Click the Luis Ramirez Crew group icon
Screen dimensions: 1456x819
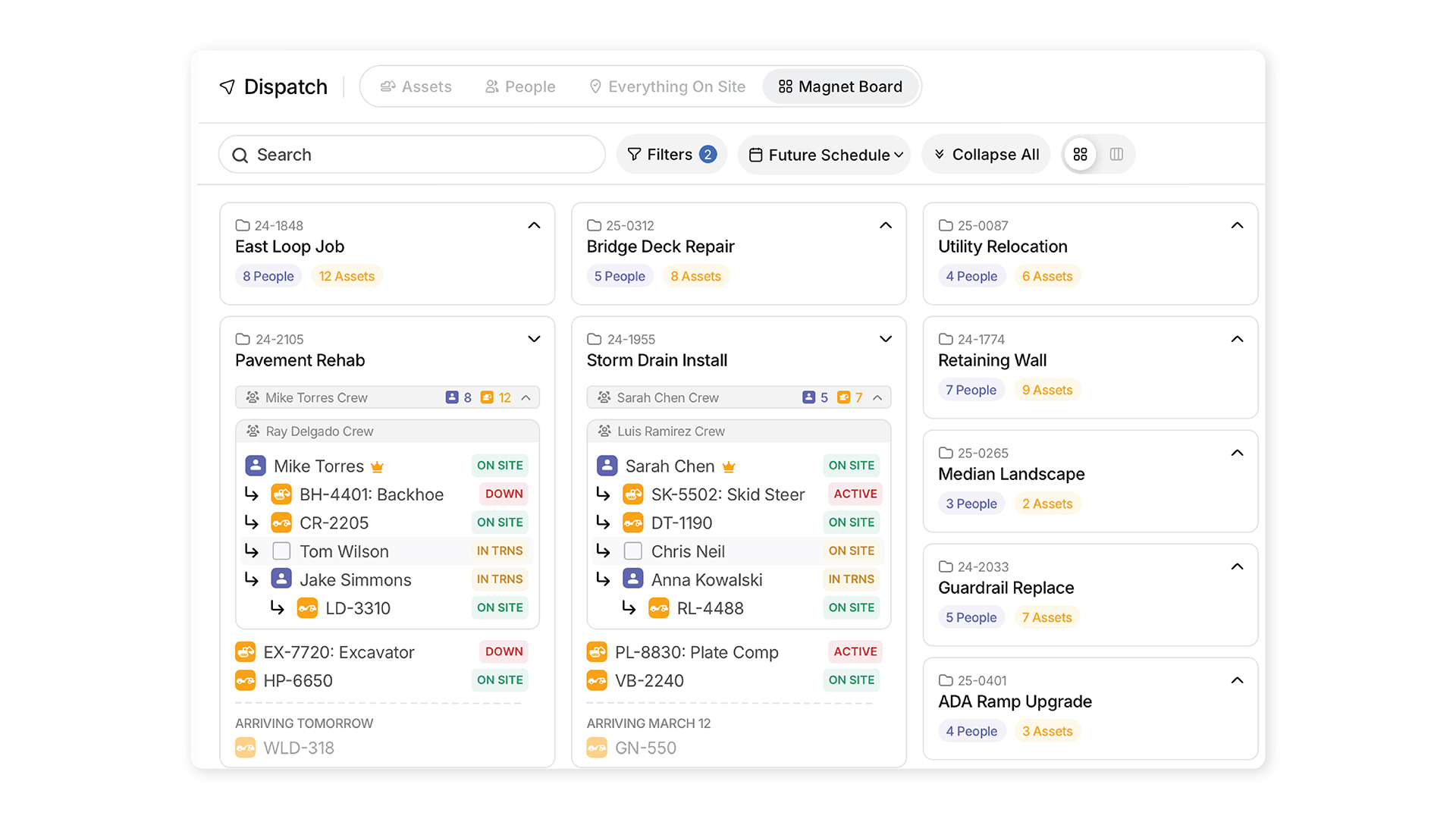tap(604, 431)
